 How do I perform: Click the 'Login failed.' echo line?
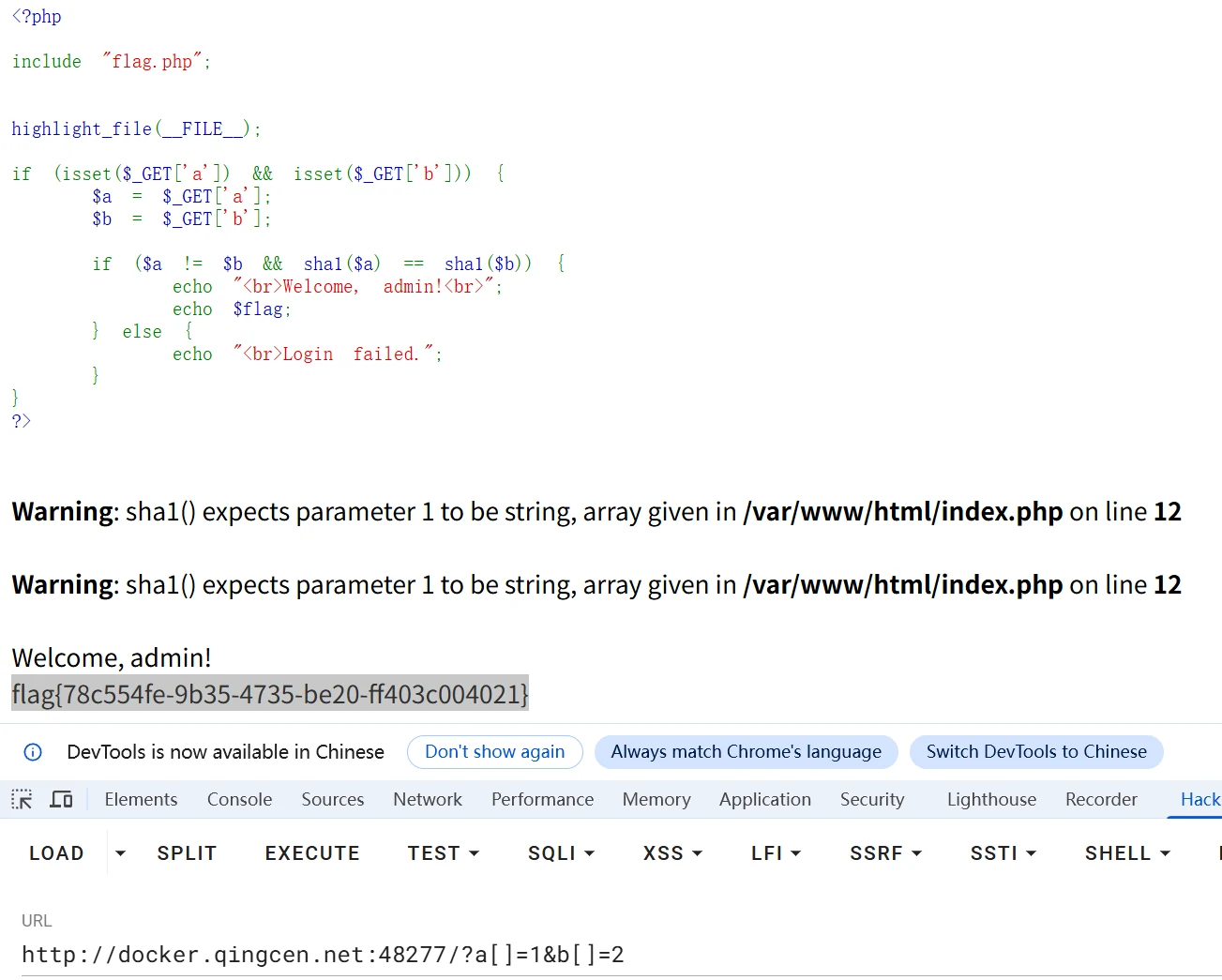pyautogui.click(x=307, y=354)
